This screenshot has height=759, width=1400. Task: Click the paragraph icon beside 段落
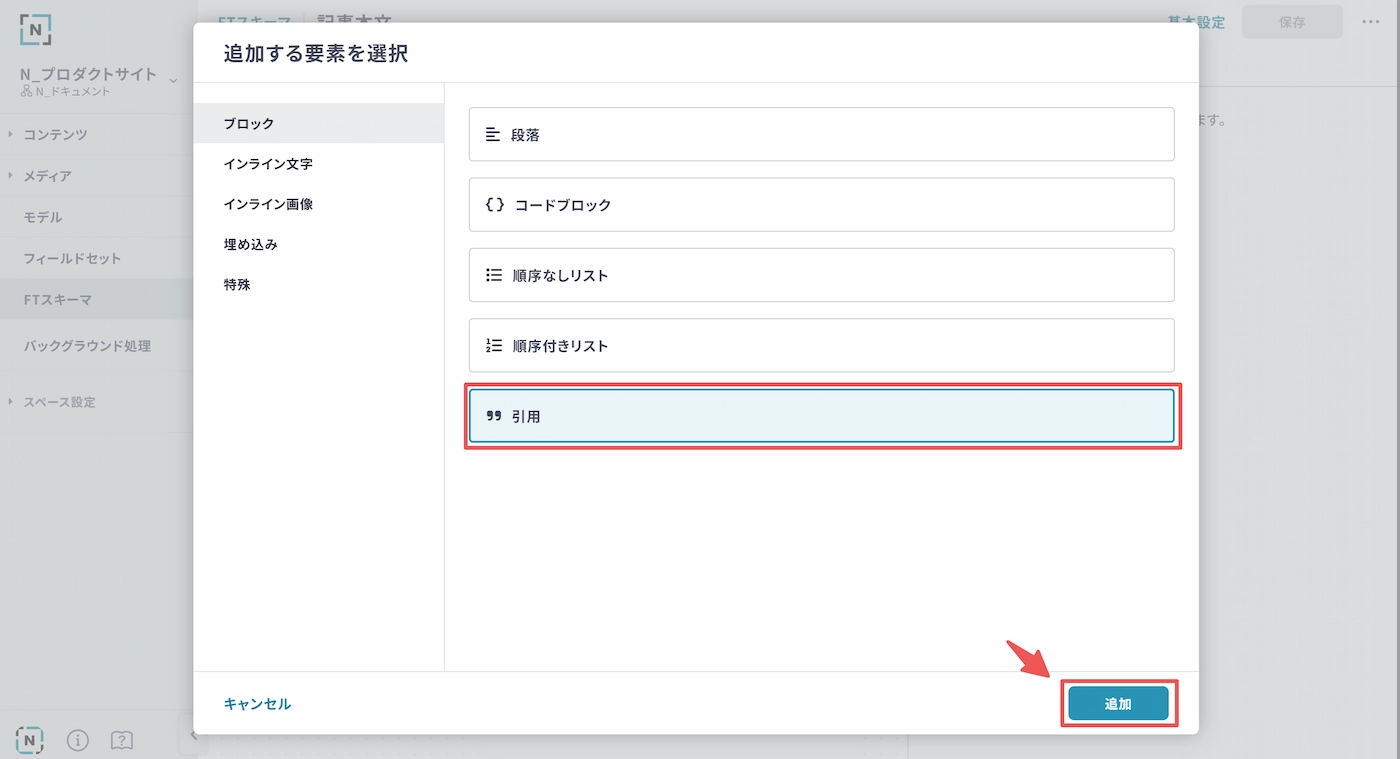pos(492,135)
